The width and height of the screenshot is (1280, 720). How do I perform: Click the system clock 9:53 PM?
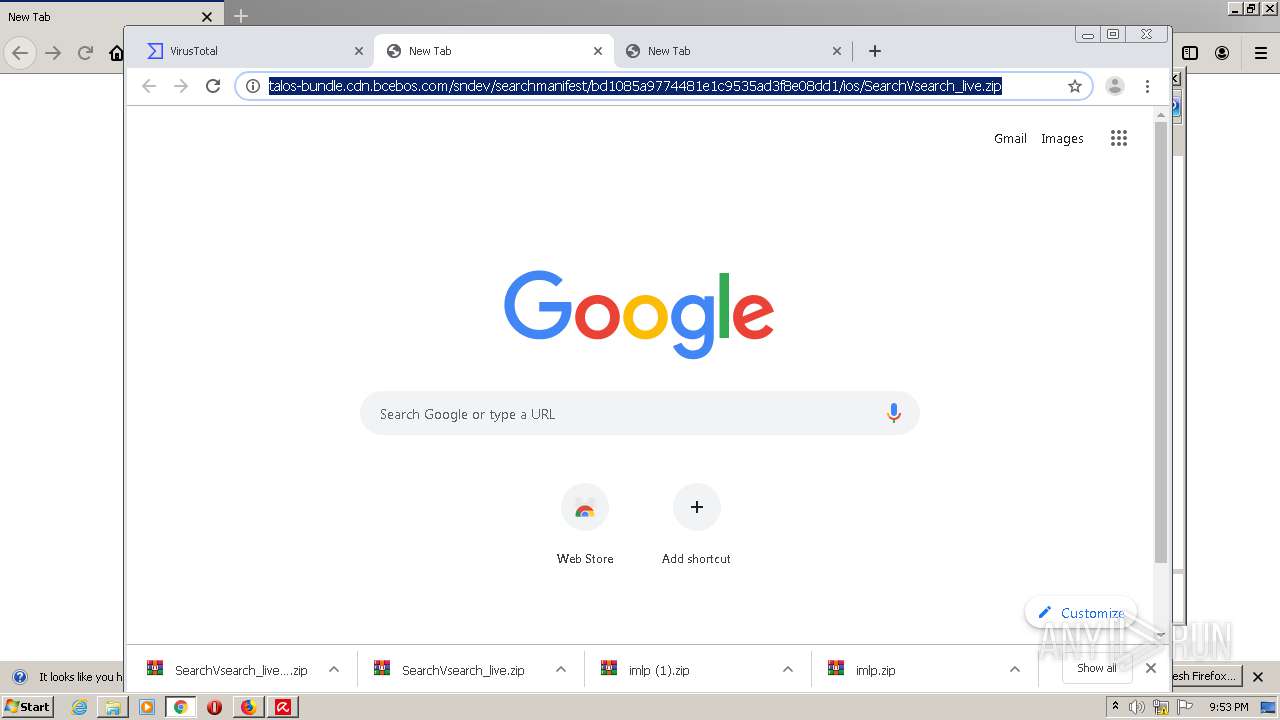click(1228, 707)
